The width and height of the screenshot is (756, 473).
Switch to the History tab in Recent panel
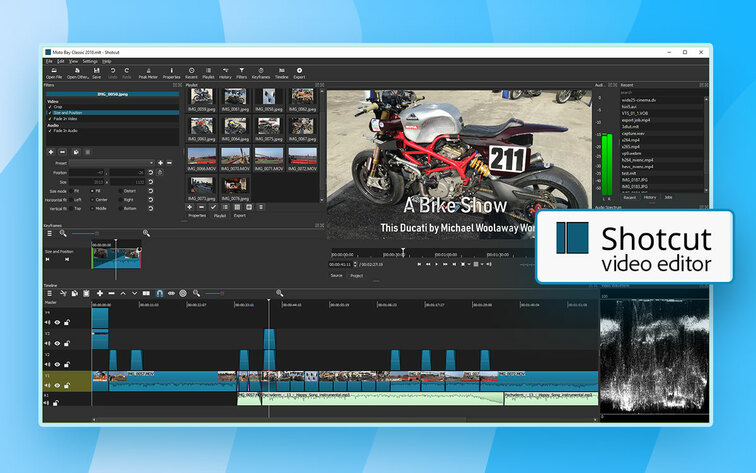point(649,197)
